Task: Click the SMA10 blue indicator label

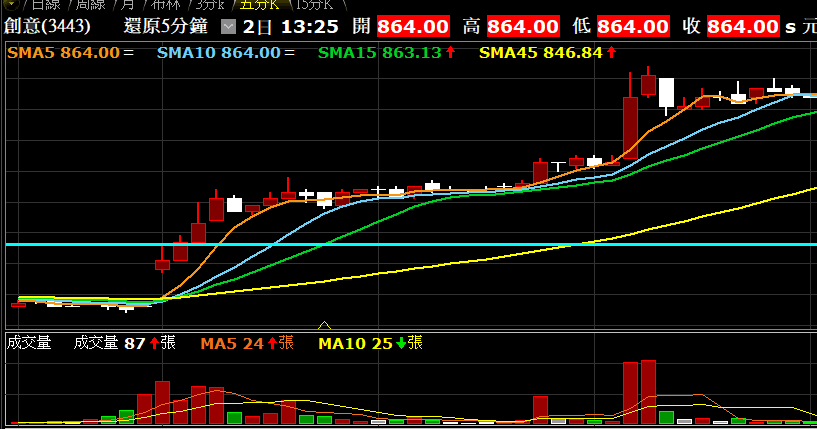Action: click(218, 52)
